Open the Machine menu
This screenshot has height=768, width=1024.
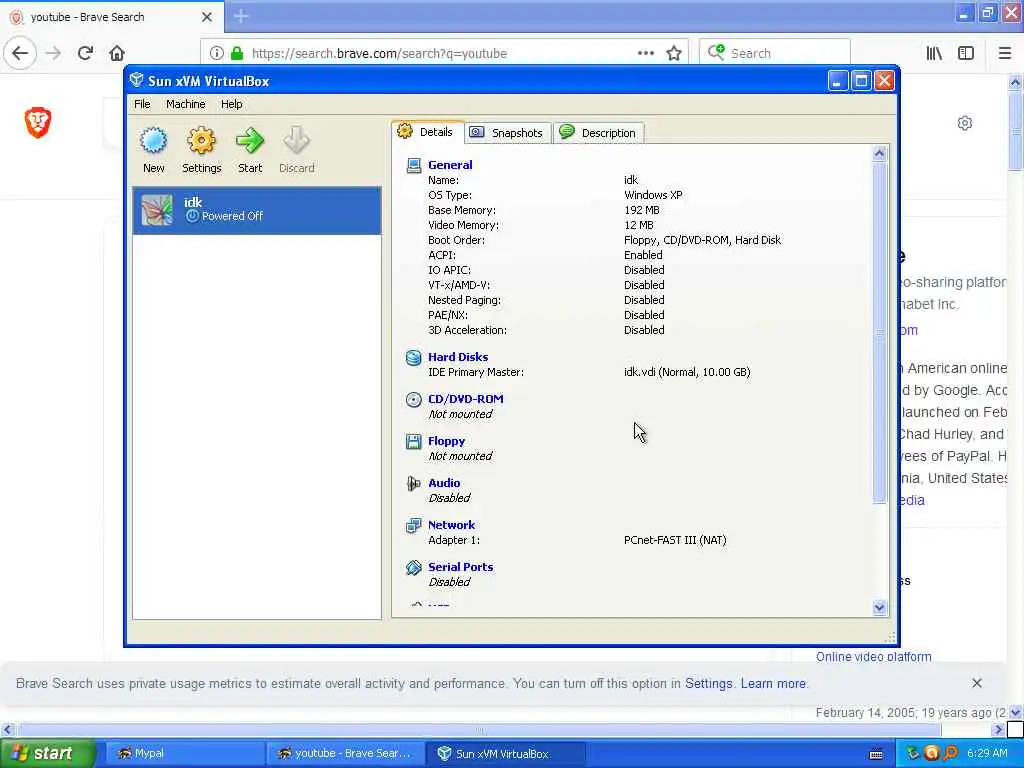[x=185, y=104]
